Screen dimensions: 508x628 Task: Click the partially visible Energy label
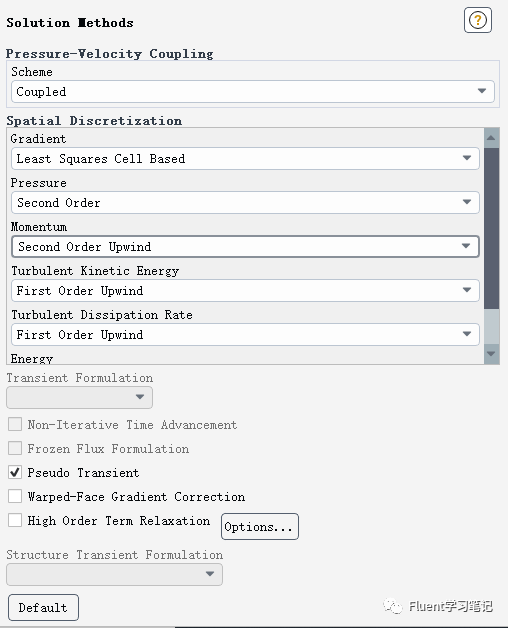[x=32, y=358]
